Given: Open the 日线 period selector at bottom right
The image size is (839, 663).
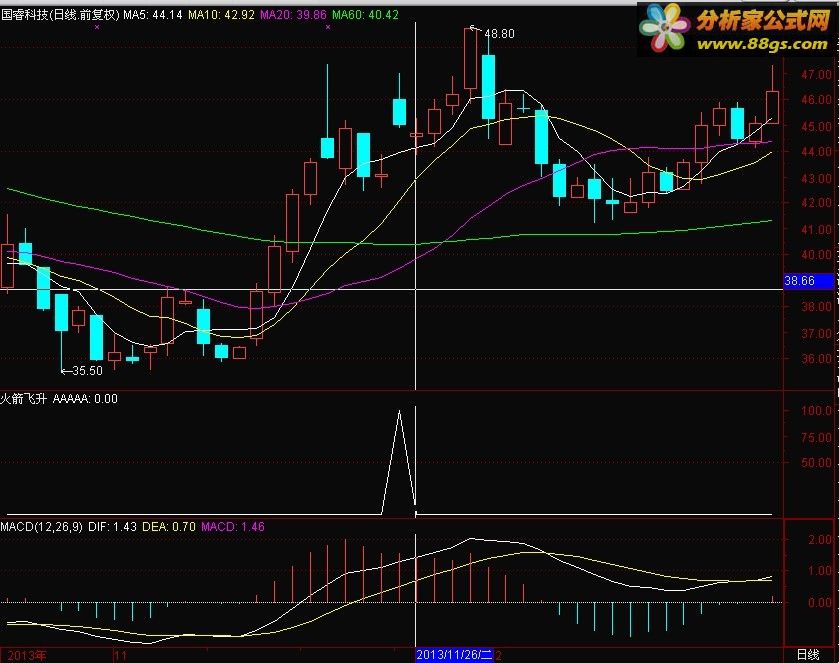Looking at the screenshot, I should pos(808,654).
